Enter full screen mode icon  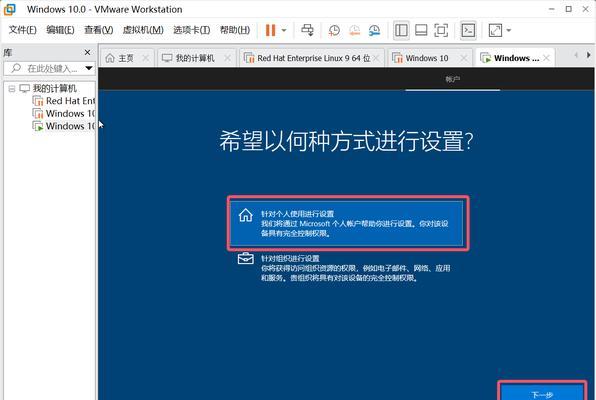tap(441, 30)
